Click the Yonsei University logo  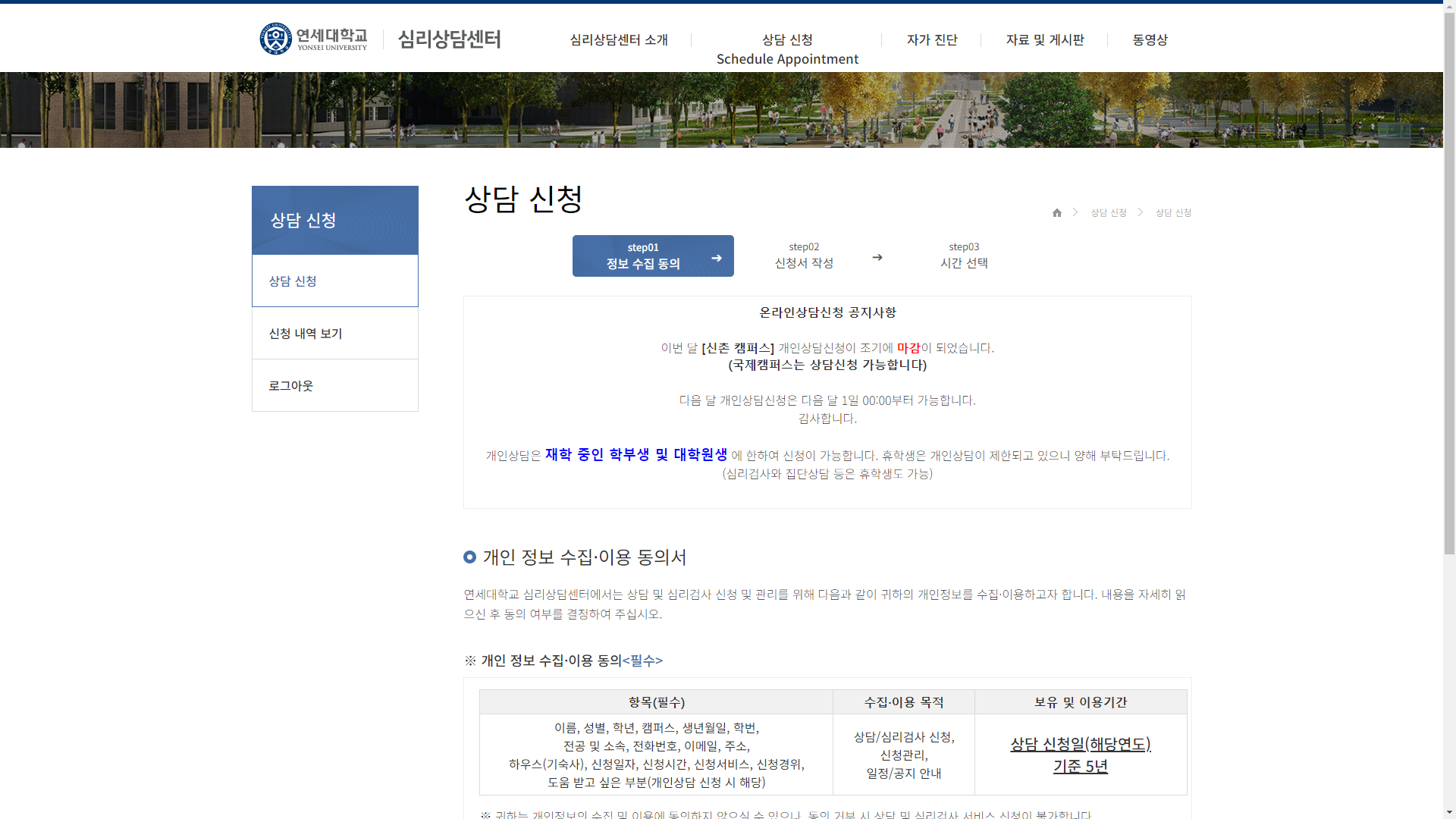click(313, 39)
